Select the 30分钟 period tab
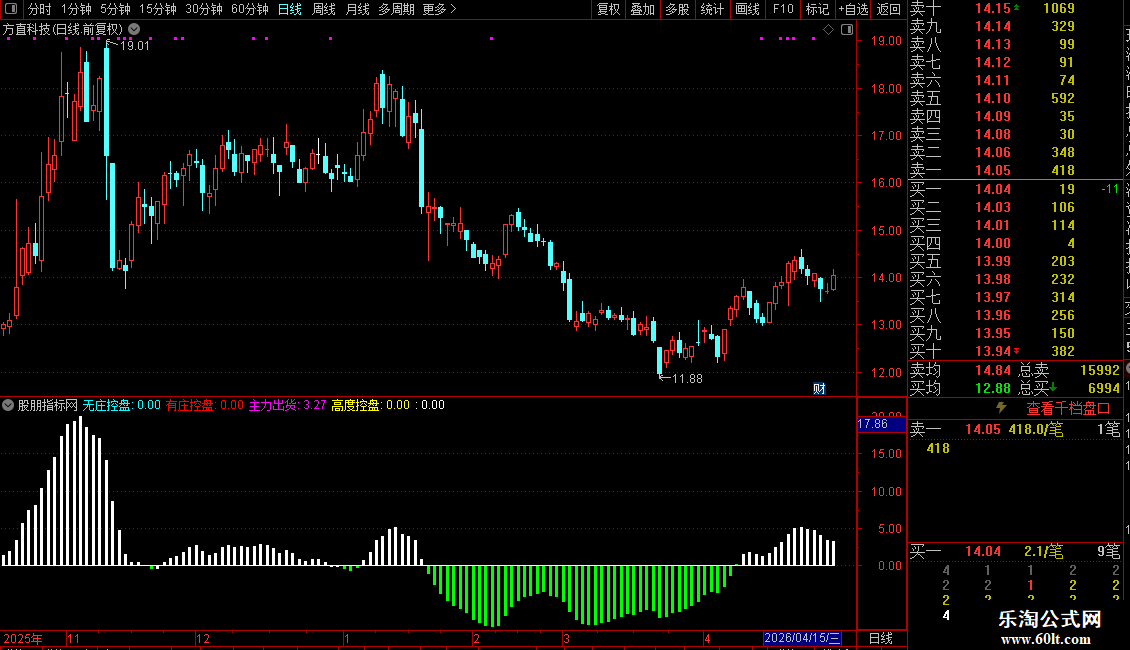Screen dimensions: 1130x650 [x=204, y=9]
